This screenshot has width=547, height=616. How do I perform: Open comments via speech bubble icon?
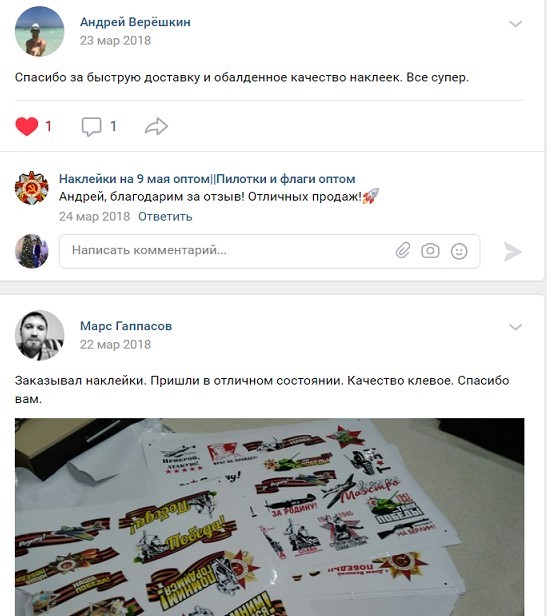pos(91,126)
